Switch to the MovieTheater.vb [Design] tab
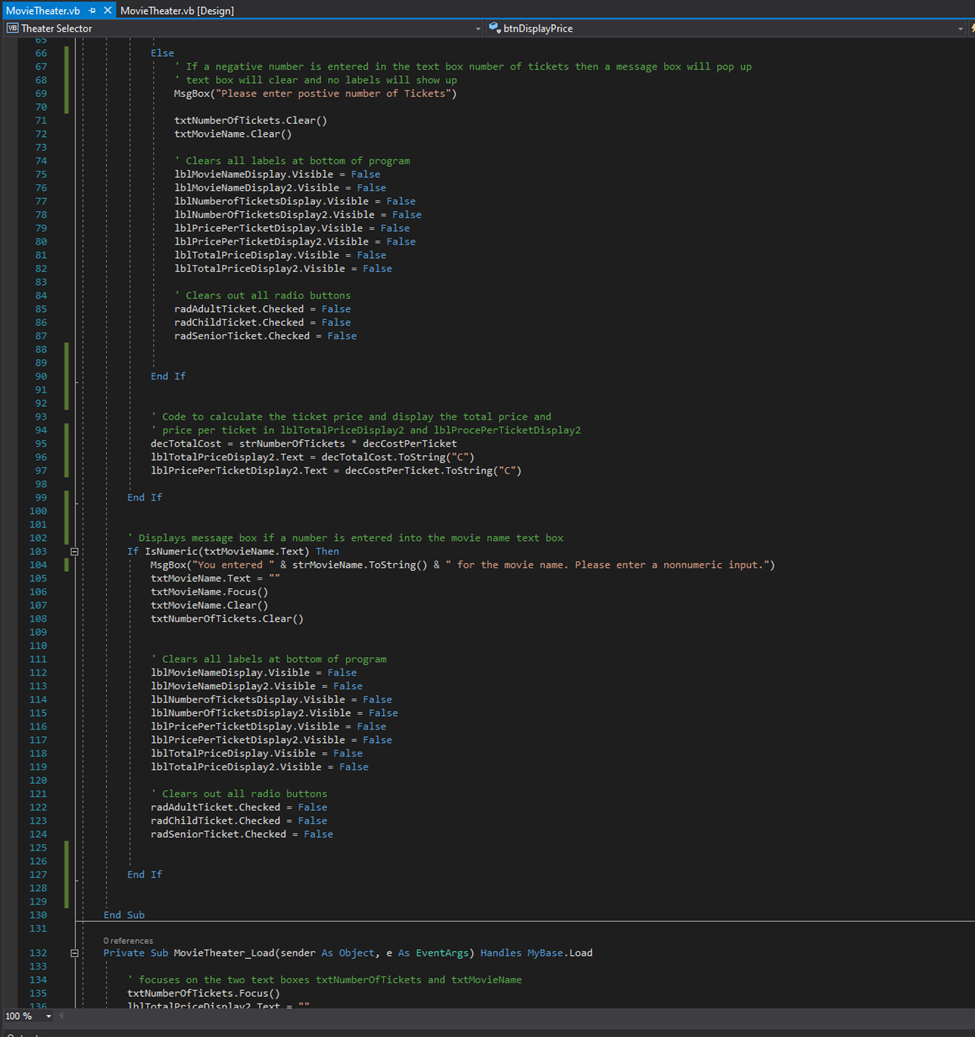This screenshot has width=975, height=1037. coord(177,8)
